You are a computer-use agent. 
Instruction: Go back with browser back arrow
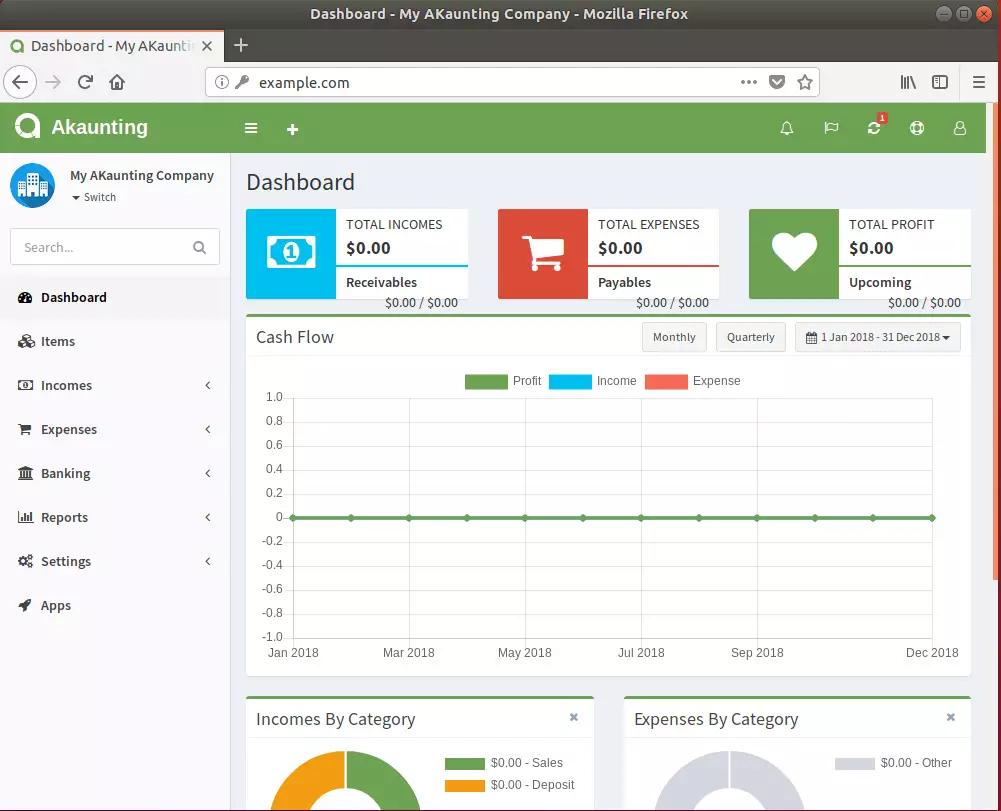coord(20,82)
